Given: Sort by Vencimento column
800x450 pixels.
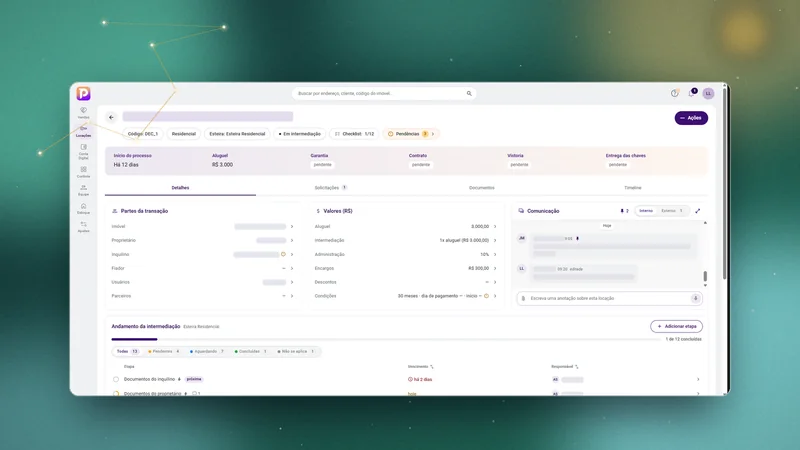Looking at the screenshot, I should [x=420, y=366].
